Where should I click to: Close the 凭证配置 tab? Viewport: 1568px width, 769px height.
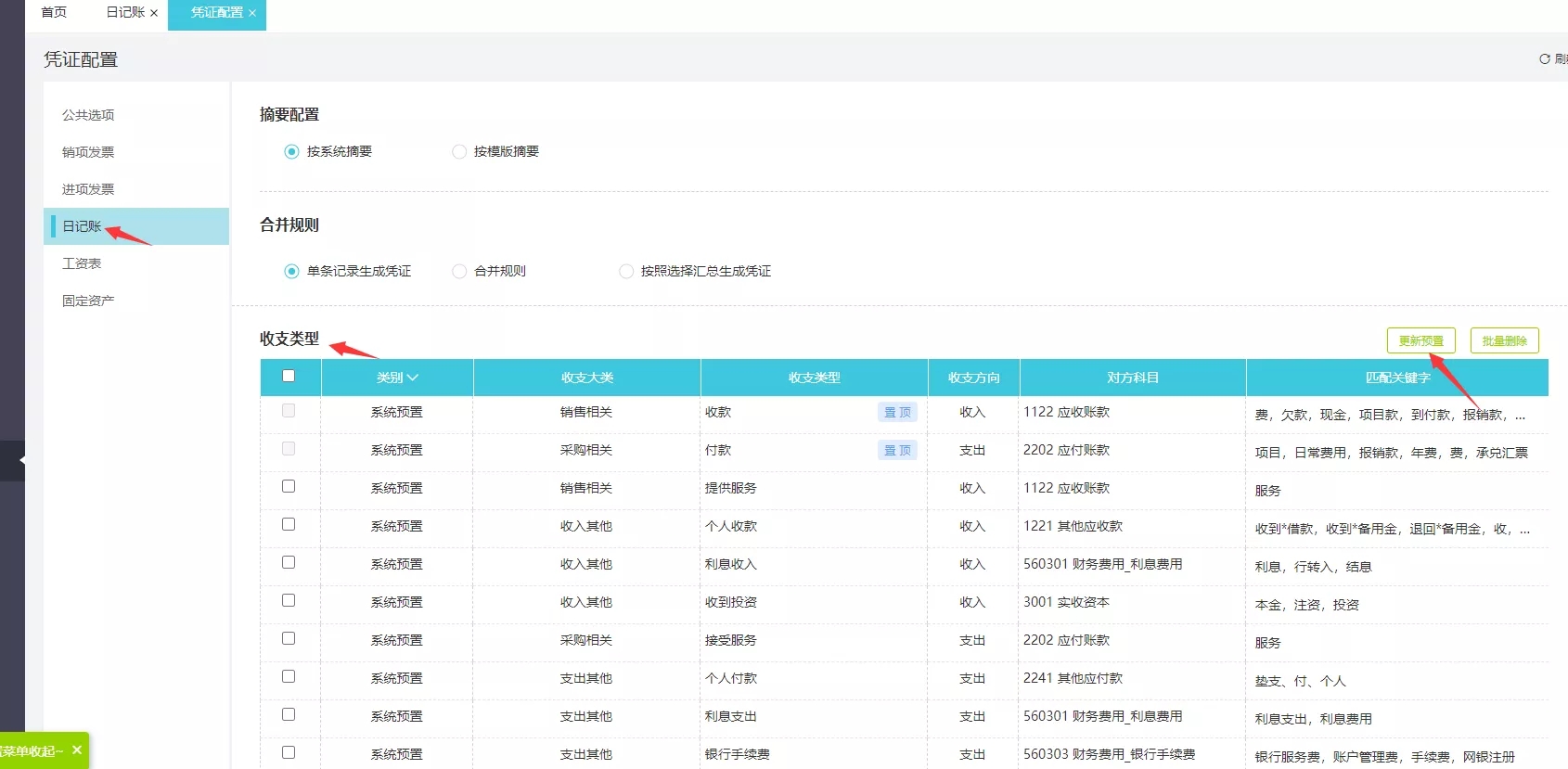pyautogui.click(x=252, y=13)
